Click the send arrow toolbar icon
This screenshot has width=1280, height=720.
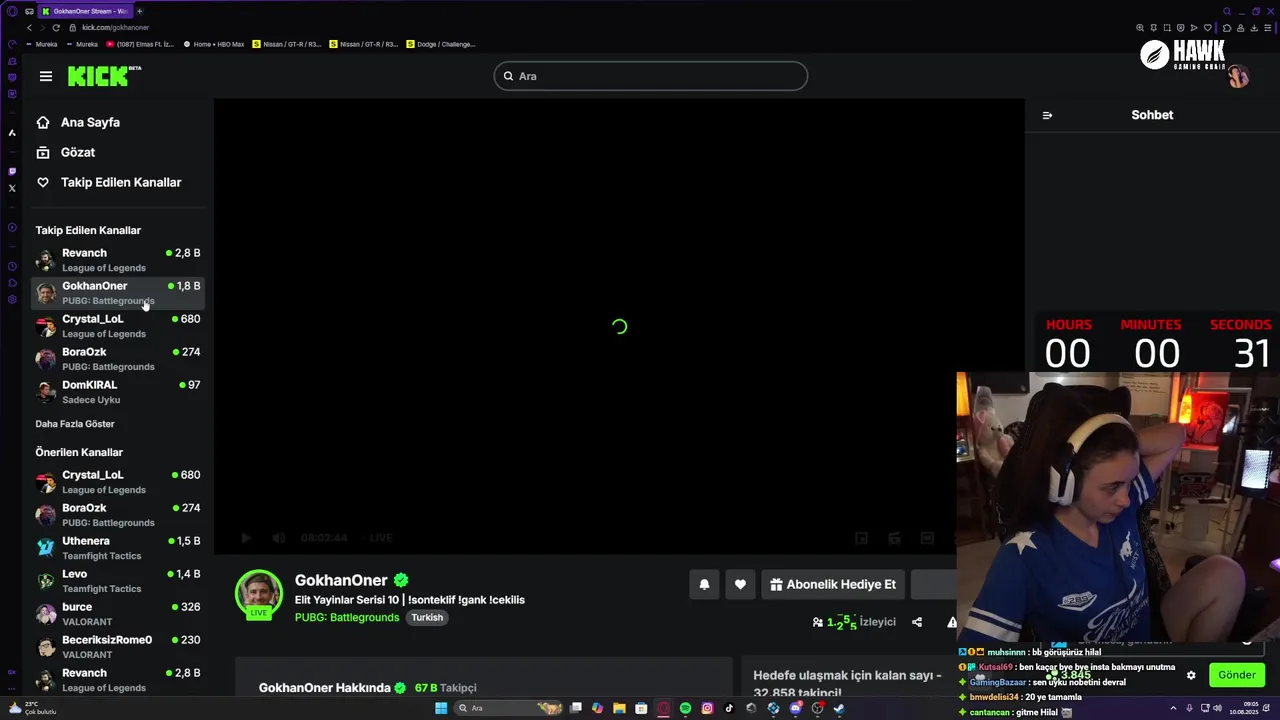1194,28
